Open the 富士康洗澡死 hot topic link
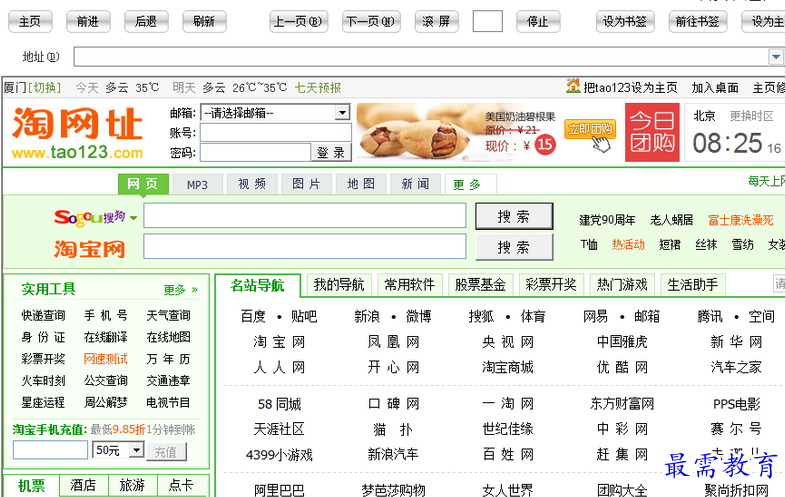The image size is (786, 497). point(741,220)
